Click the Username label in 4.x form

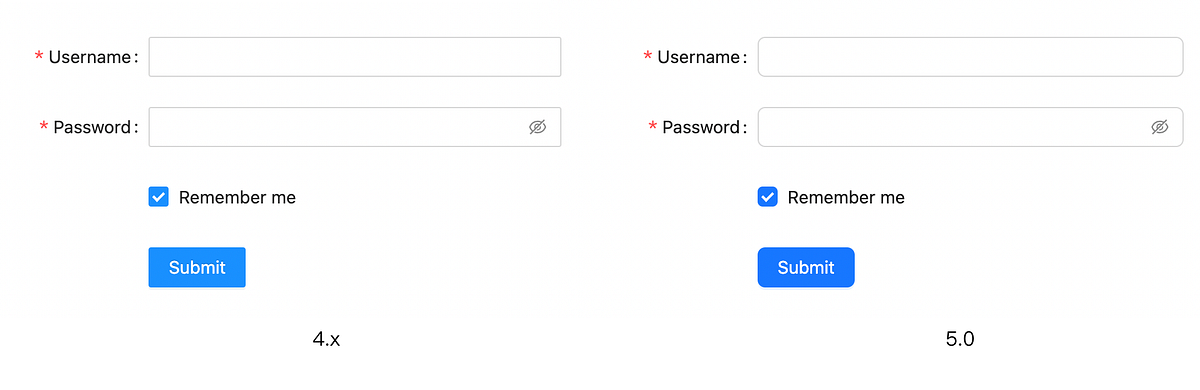(90, 57)
